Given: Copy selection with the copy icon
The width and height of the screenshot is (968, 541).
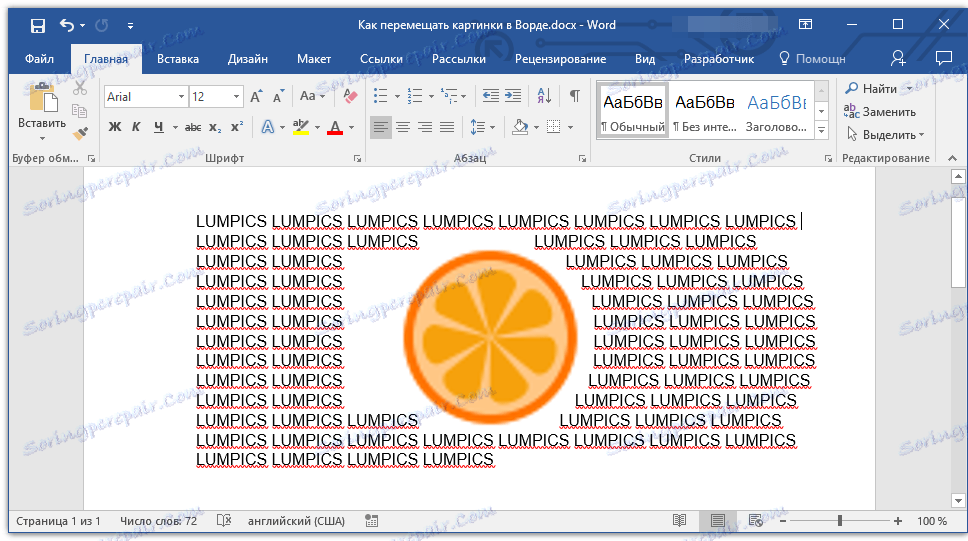Looking at the screenshot, I should [x=80, y=111].
